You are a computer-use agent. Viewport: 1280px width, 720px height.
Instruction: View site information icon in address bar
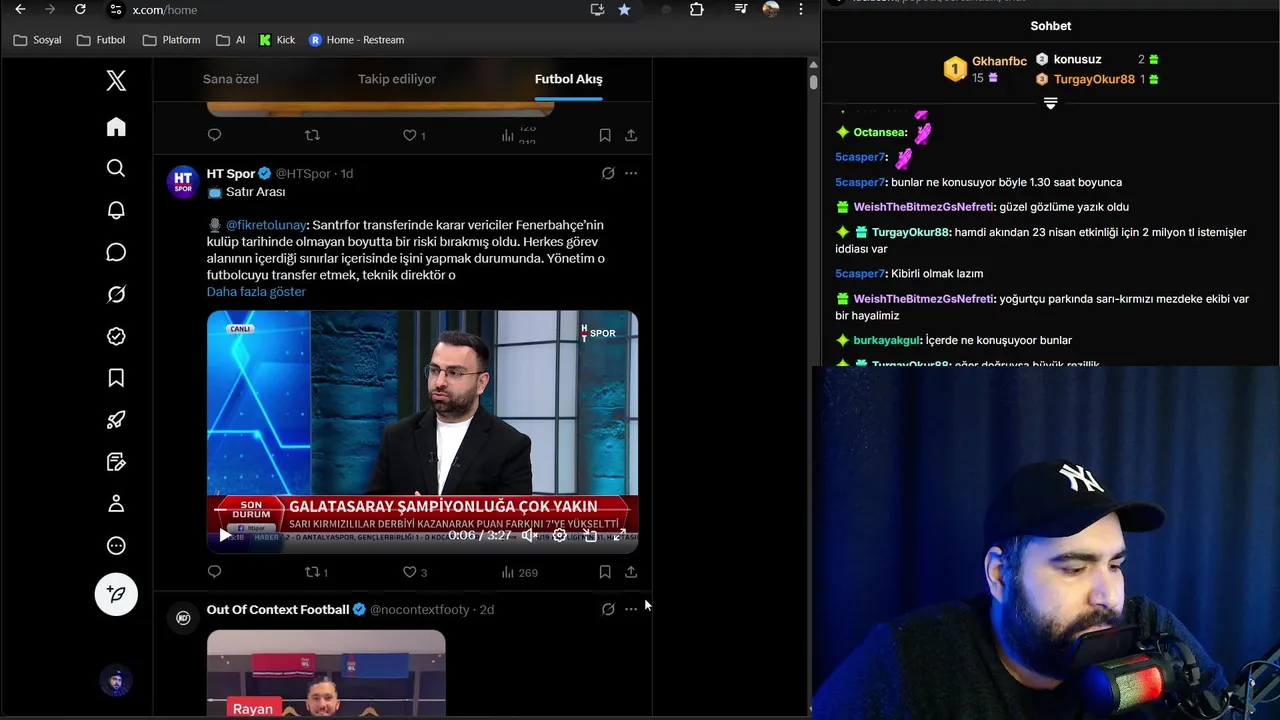[116, 9]
